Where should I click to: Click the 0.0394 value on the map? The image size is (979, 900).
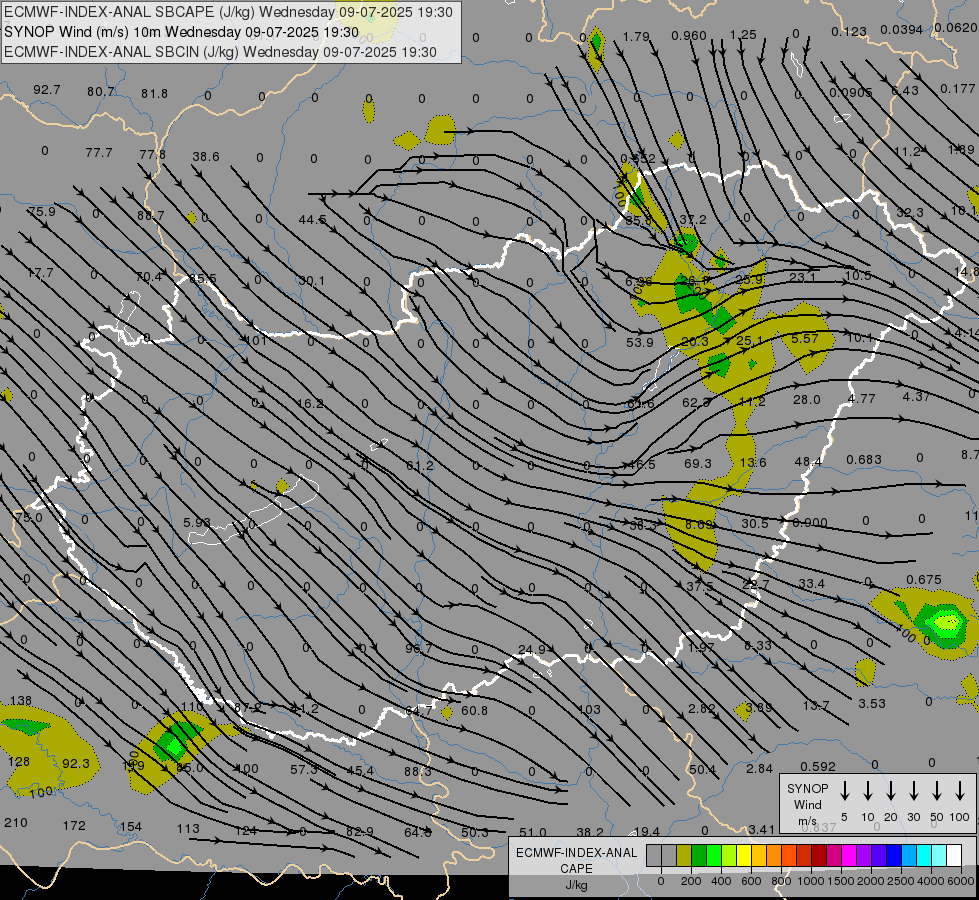(x=902, y=30)
